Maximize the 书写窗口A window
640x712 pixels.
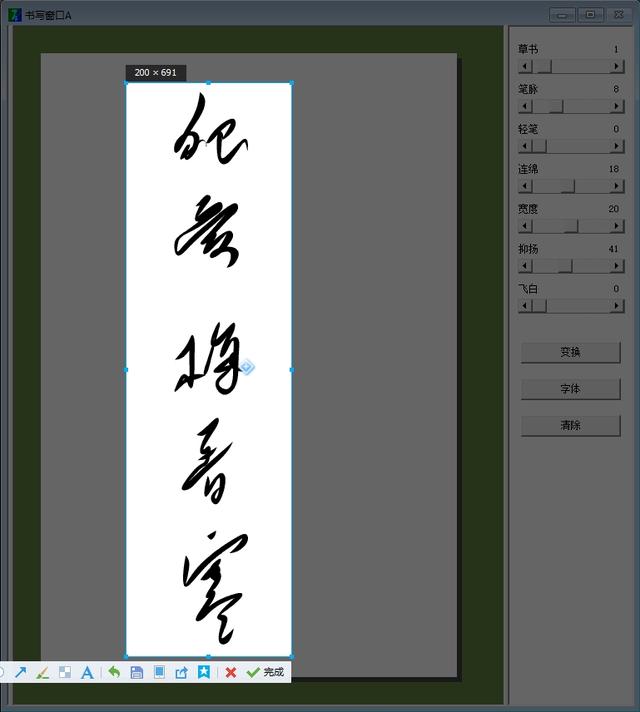[x=590, y=15]
